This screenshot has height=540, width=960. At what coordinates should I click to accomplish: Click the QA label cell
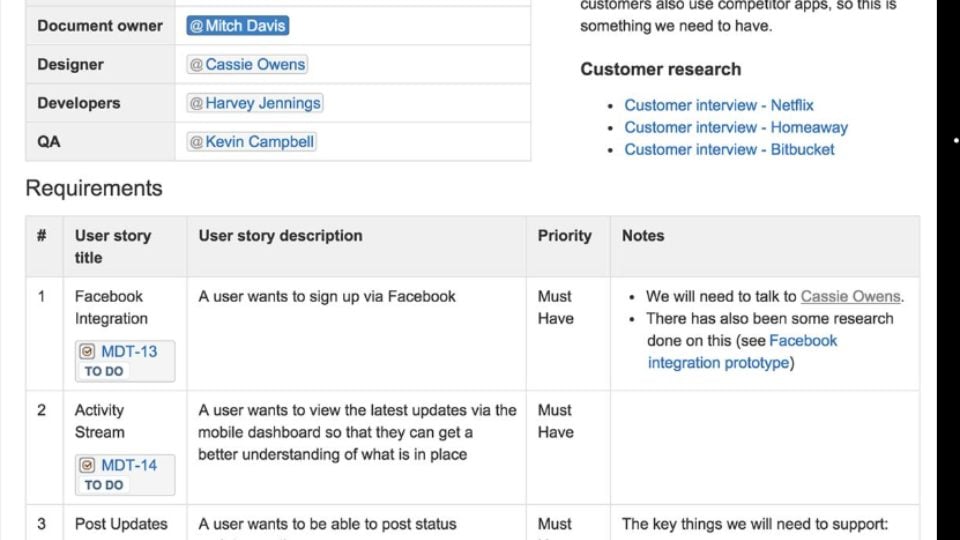click(100, 141)
